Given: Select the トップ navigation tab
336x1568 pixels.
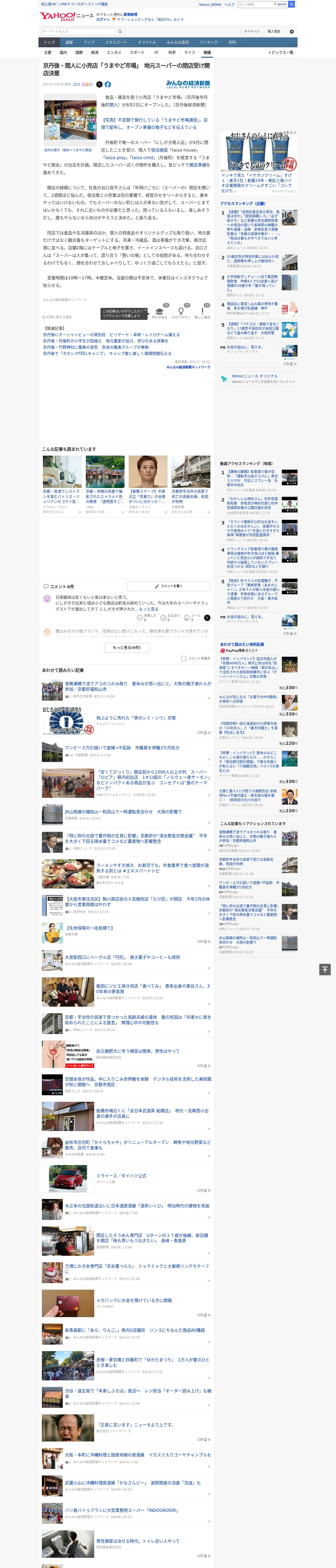Looking at the screenshot, I should point(49,43).
